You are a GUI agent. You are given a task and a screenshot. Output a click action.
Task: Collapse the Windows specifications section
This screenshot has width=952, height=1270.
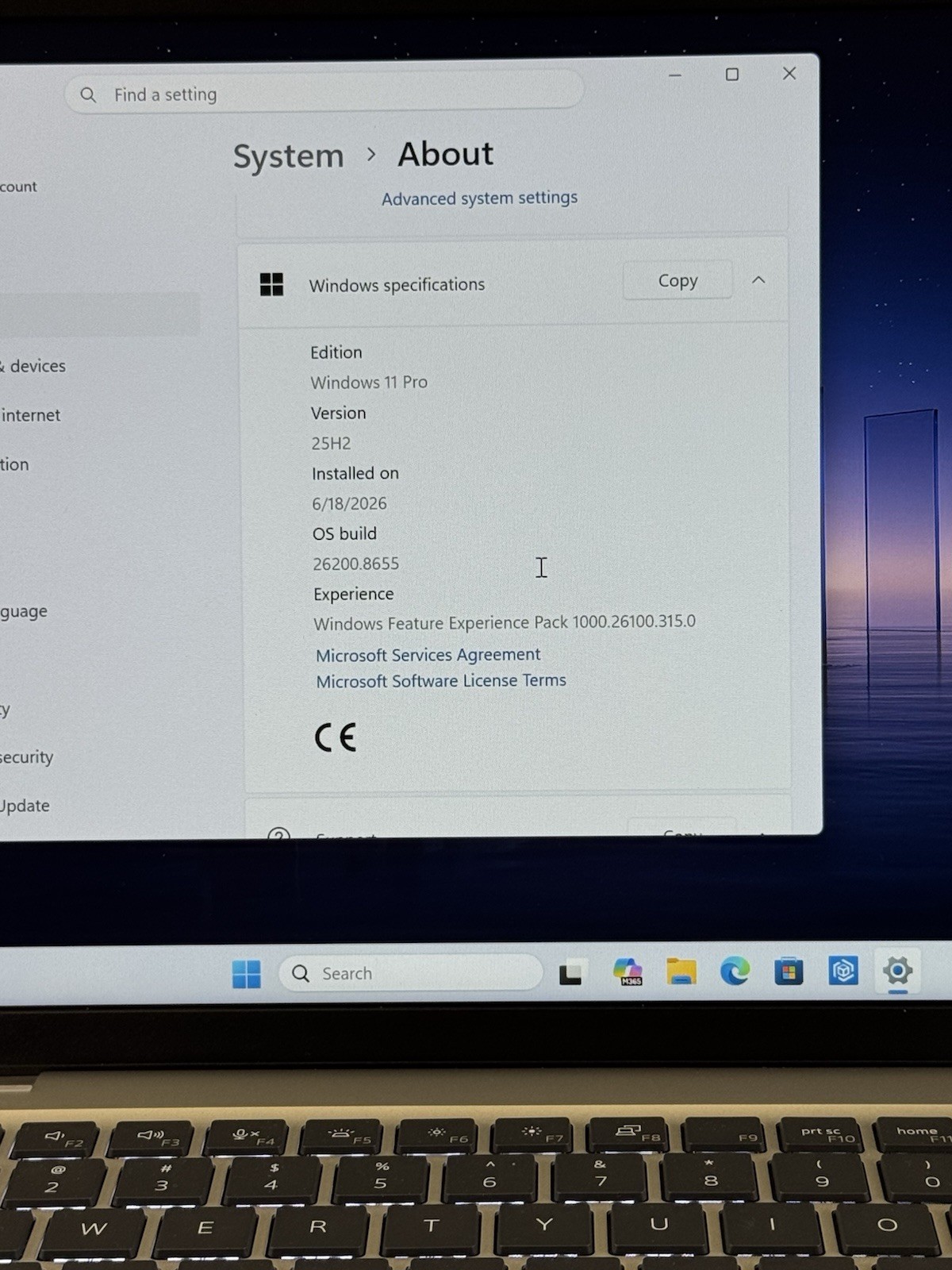pos(758,279)
